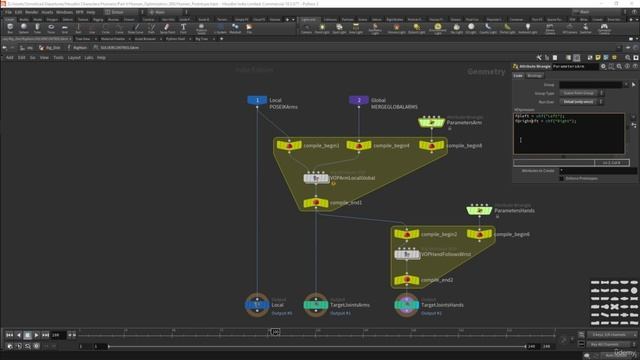Screen dimensions: 640x360
Task: Select the Spot Light shelf tool
Action: point(339,28)
